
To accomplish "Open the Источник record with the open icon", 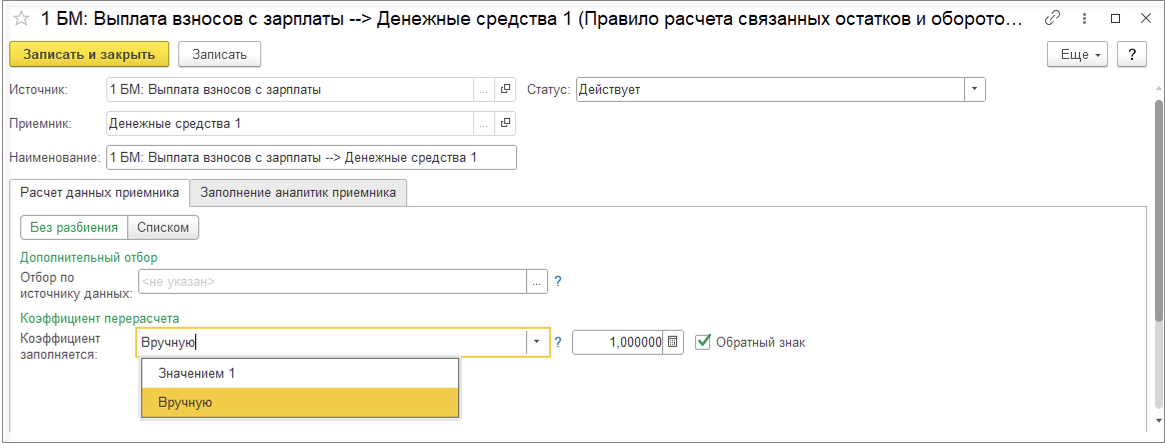I will 505,90.
